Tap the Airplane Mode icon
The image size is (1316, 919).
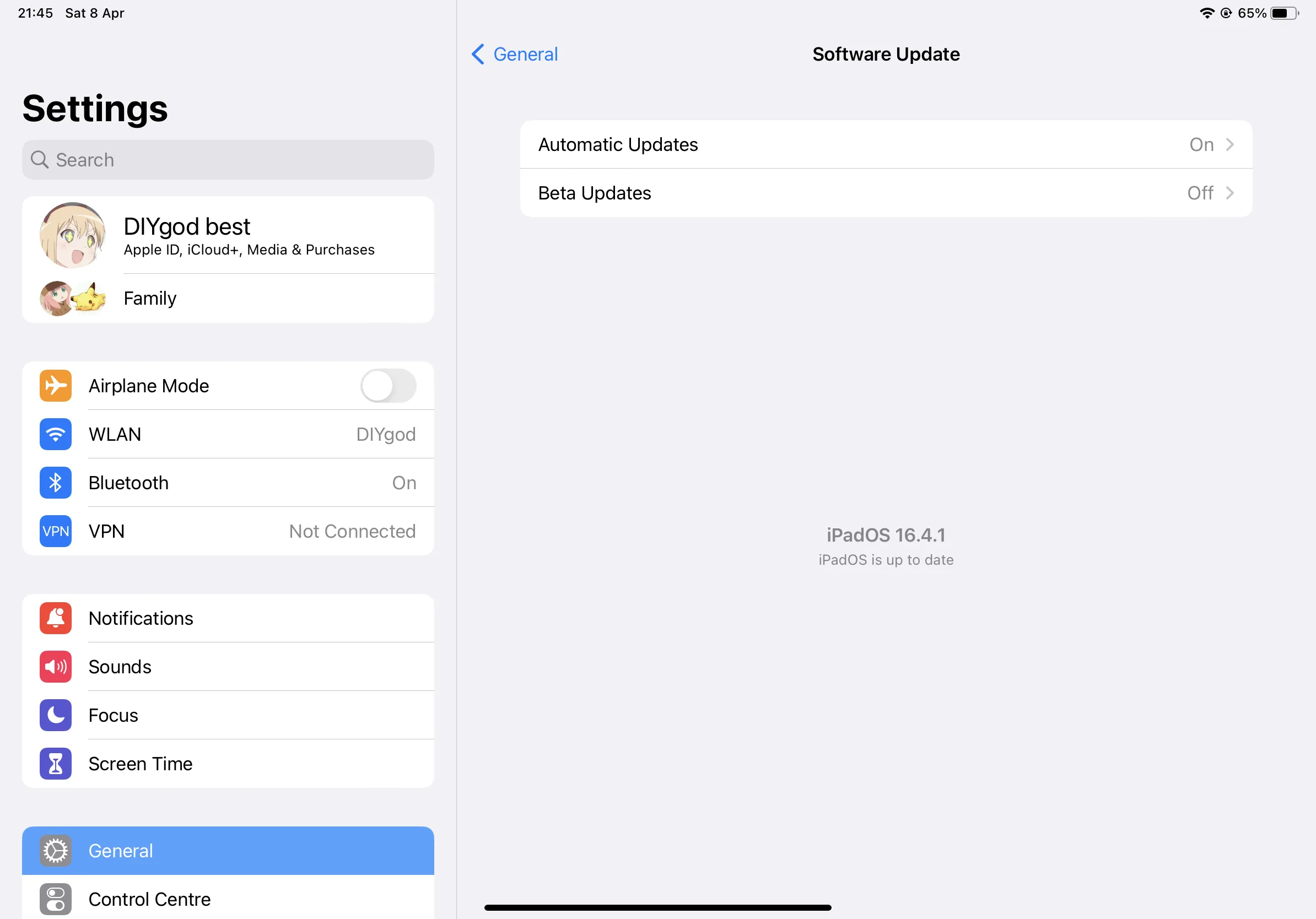tap(56, 386)
